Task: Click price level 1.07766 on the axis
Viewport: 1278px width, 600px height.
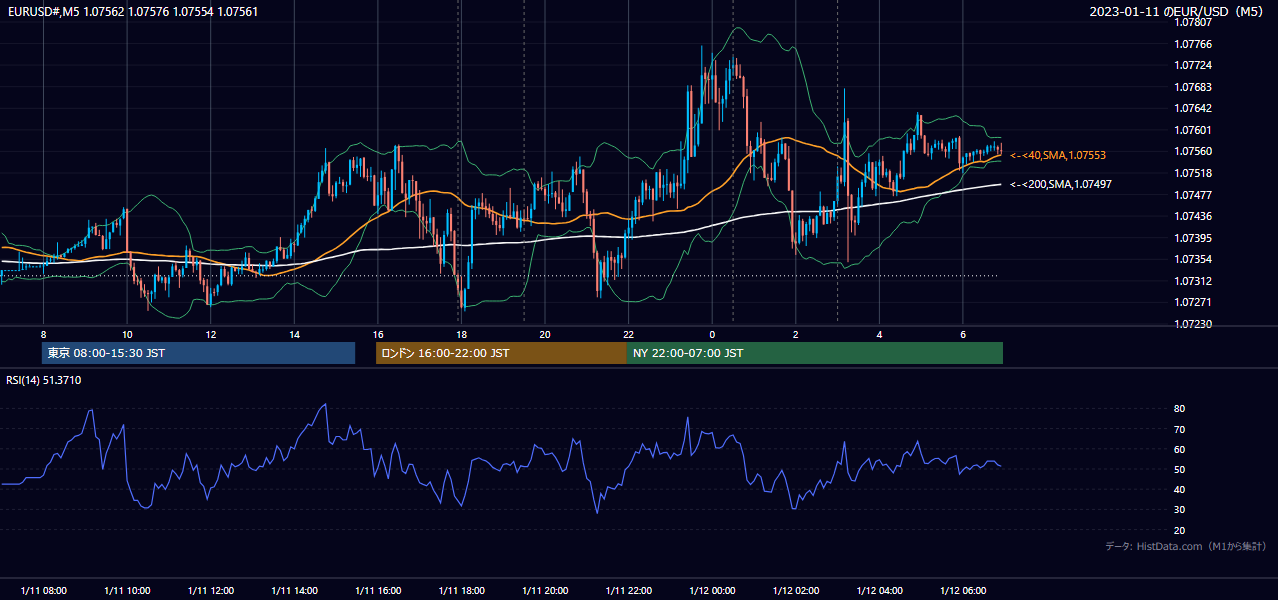Action: (x=1193, y=44)
